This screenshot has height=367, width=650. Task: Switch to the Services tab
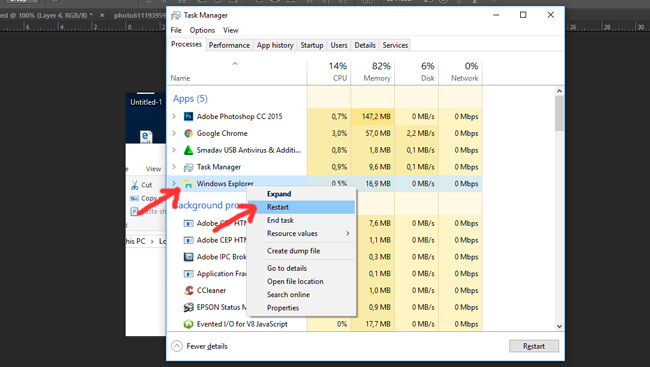pyautogui.click(x=395, y=45)
